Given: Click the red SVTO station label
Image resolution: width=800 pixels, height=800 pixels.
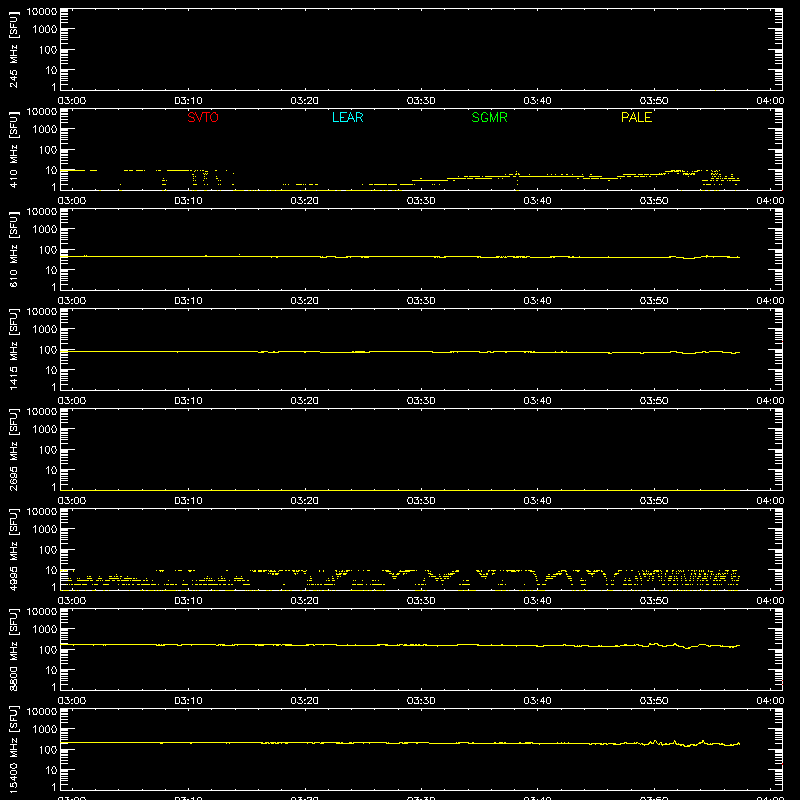Looking at the screenshot, I should [x=203, y=117].
